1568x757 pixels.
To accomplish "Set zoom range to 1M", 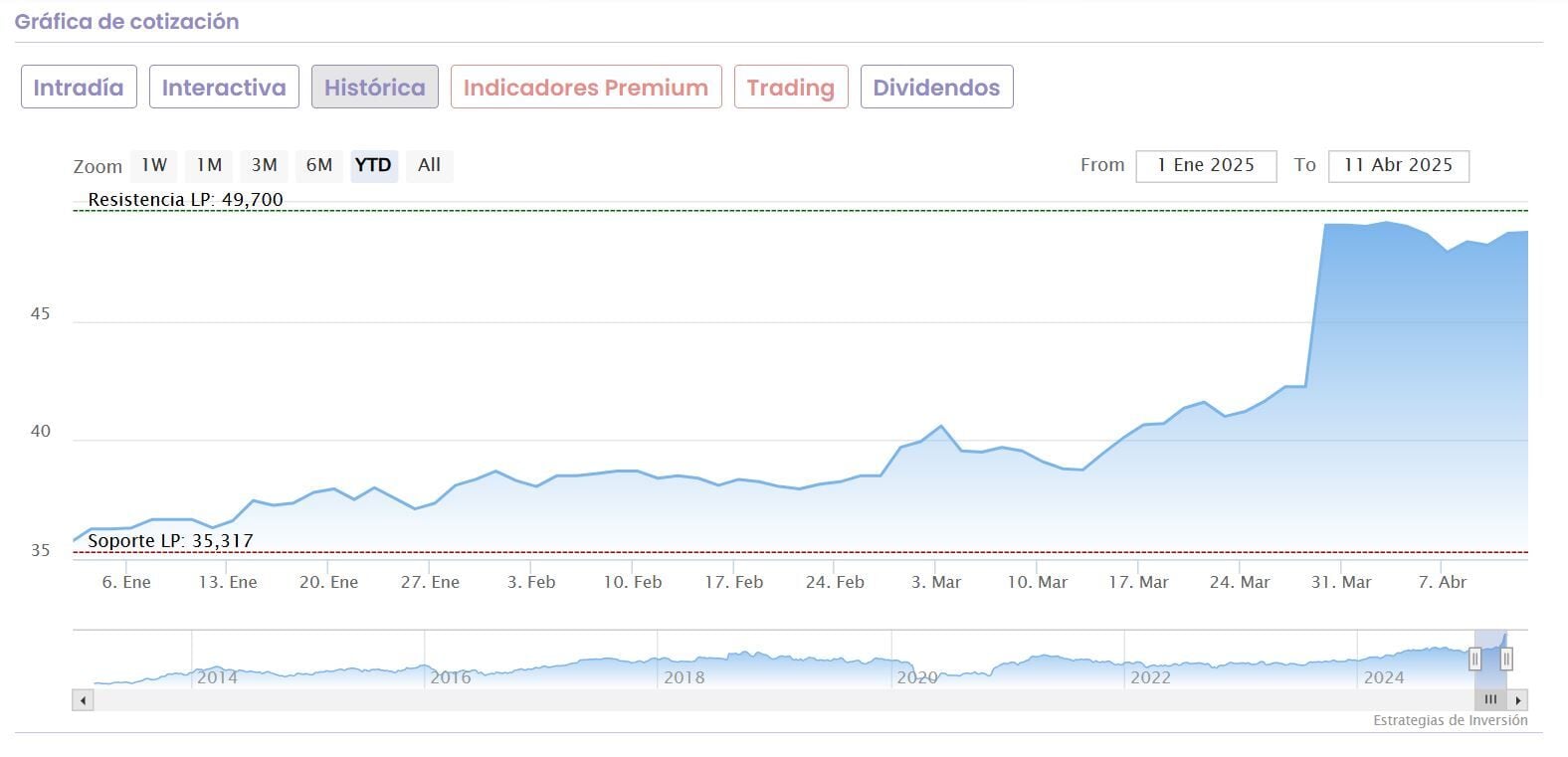I will [x=209, y=165].
